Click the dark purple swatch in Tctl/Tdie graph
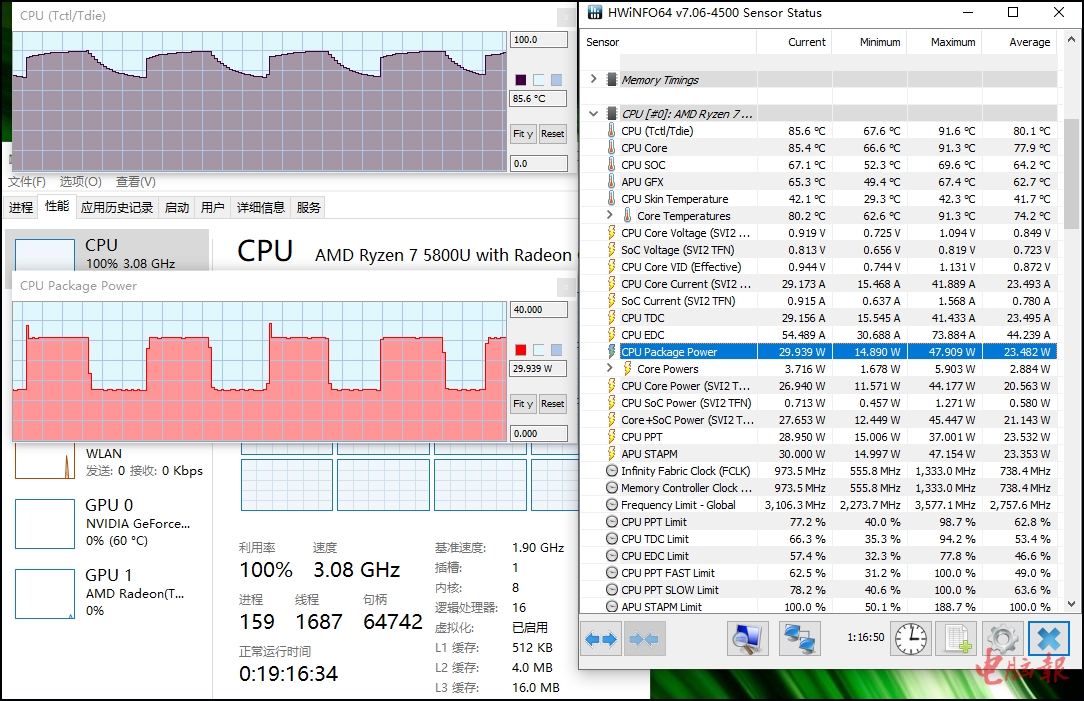Image resolution: width=1084 pixels, height=701 pixels. pyautogui.click(x=520, y=80)
